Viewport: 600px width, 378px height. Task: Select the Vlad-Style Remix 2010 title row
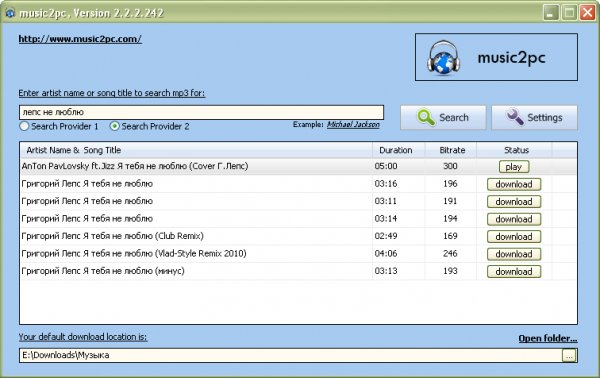point(134,253)
